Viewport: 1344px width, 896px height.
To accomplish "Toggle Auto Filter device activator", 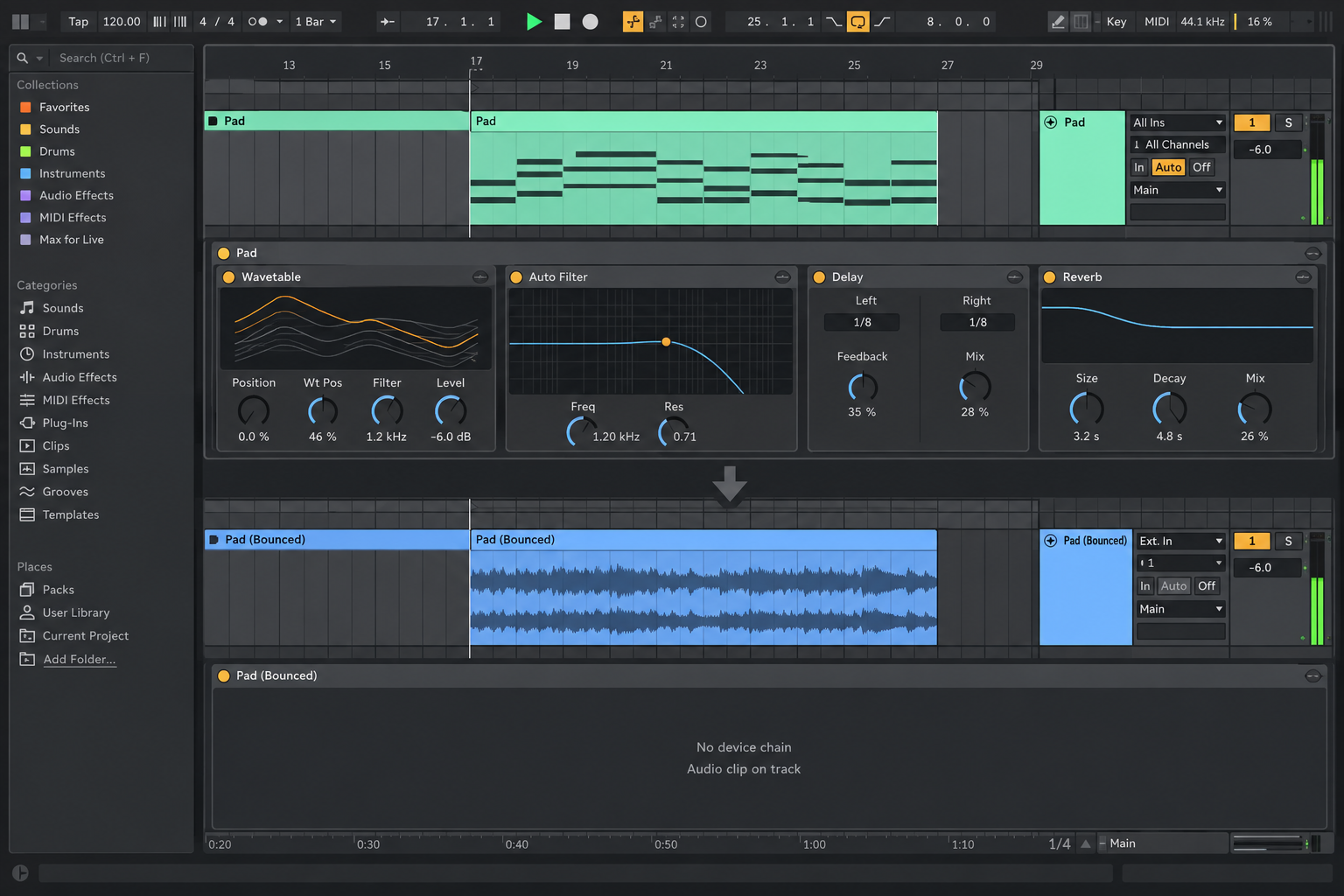I will click(516, 277).
